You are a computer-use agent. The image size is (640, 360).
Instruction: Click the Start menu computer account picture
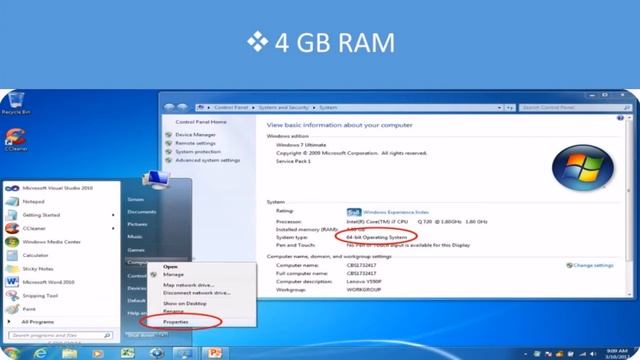(x=156, y=180)
